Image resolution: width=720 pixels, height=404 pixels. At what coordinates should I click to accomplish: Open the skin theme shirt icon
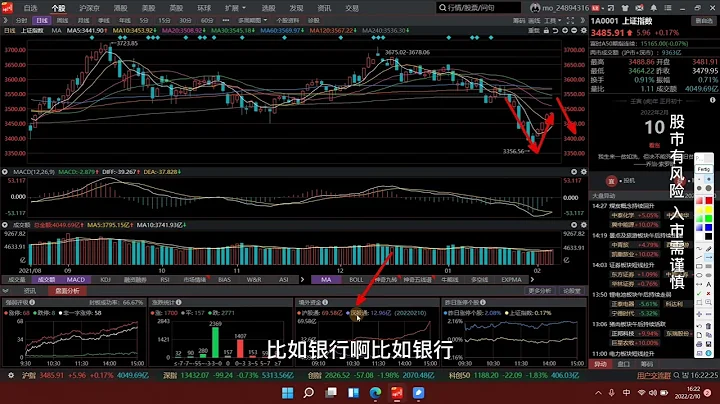(625, 8)
